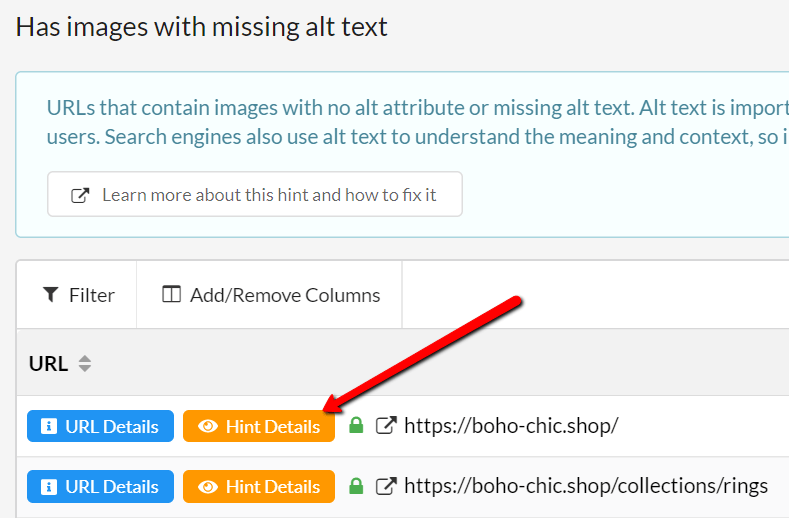This screenshot has width=789, height=518.
Task: Click the eye icon on first Hint Details
Action: pos(208,426)
